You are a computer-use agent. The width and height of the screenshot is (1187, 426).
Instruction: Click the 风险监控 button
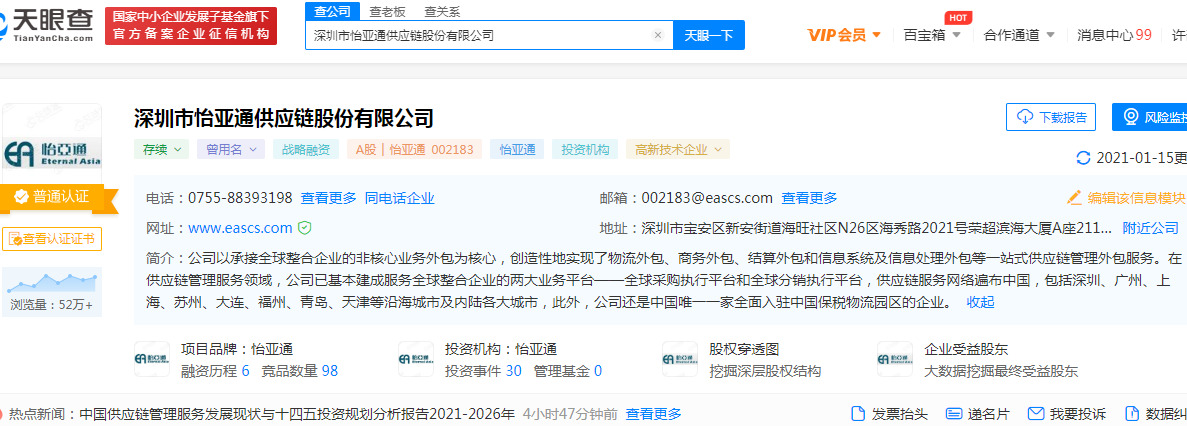(1150, 117)
